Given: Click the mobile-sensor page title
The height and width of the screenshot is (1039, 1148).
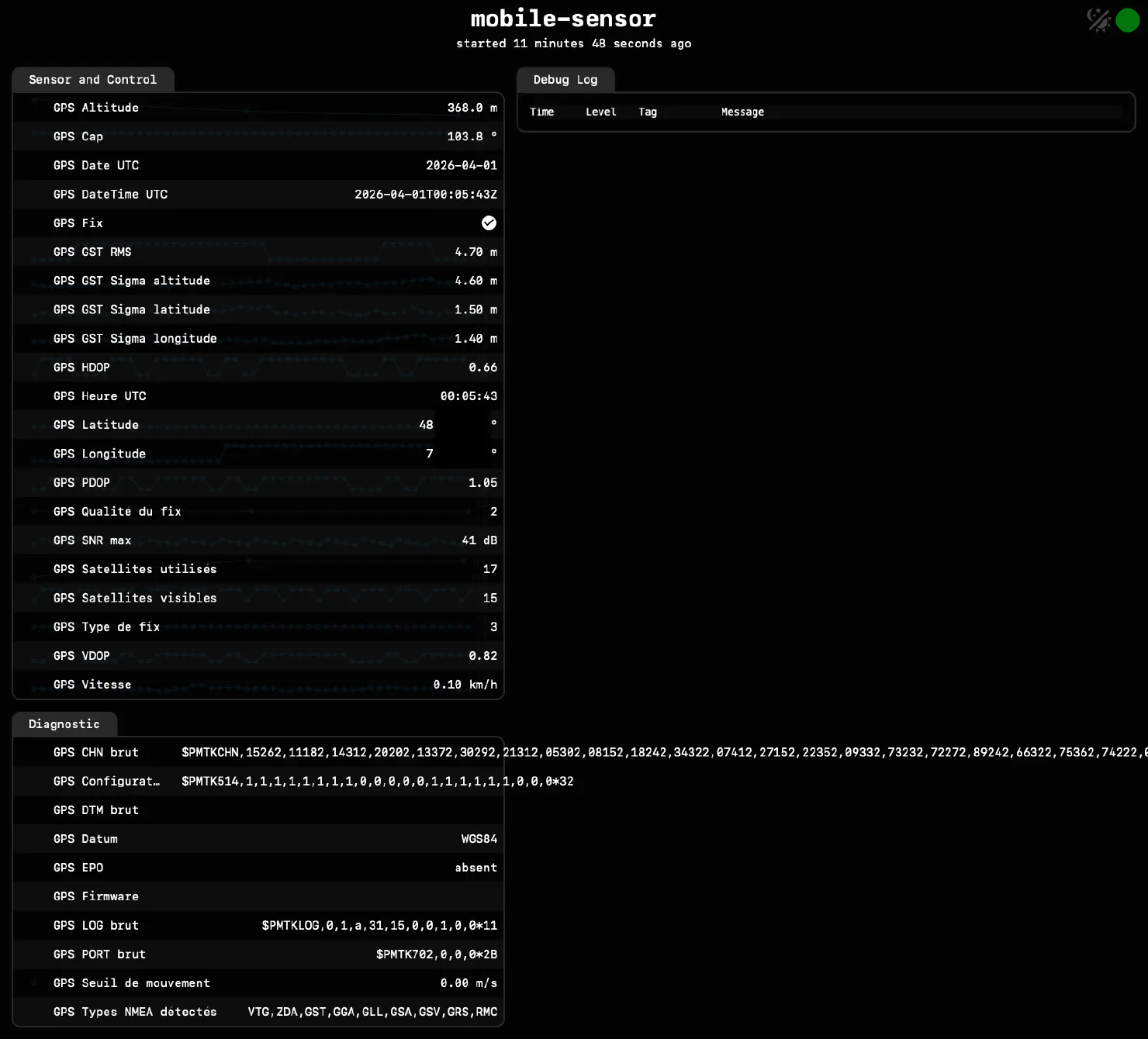Looking at the screenshot, I should pos(563,19).
